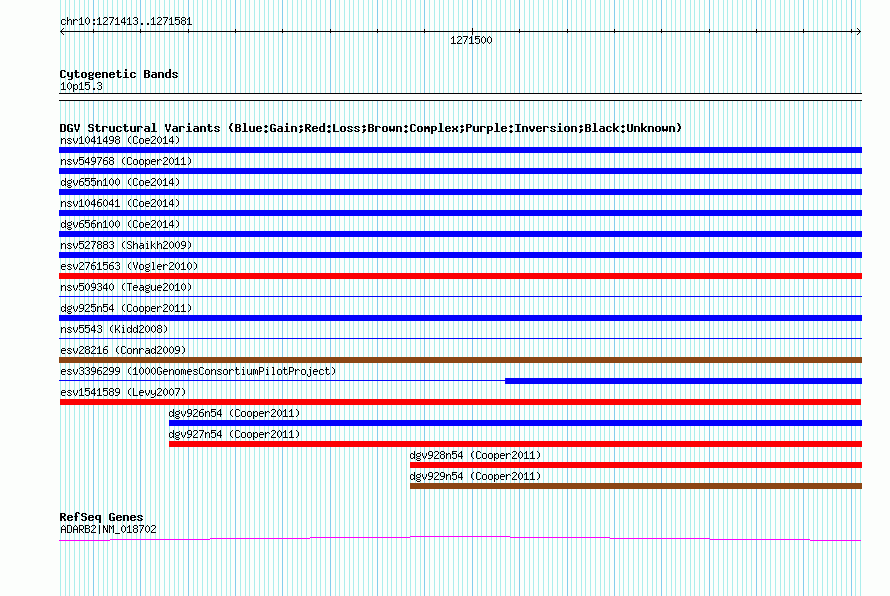This screenshot has height=596, width=890.
Task: Click the red loss bar under esv1541589
Action: pos(460,402)
